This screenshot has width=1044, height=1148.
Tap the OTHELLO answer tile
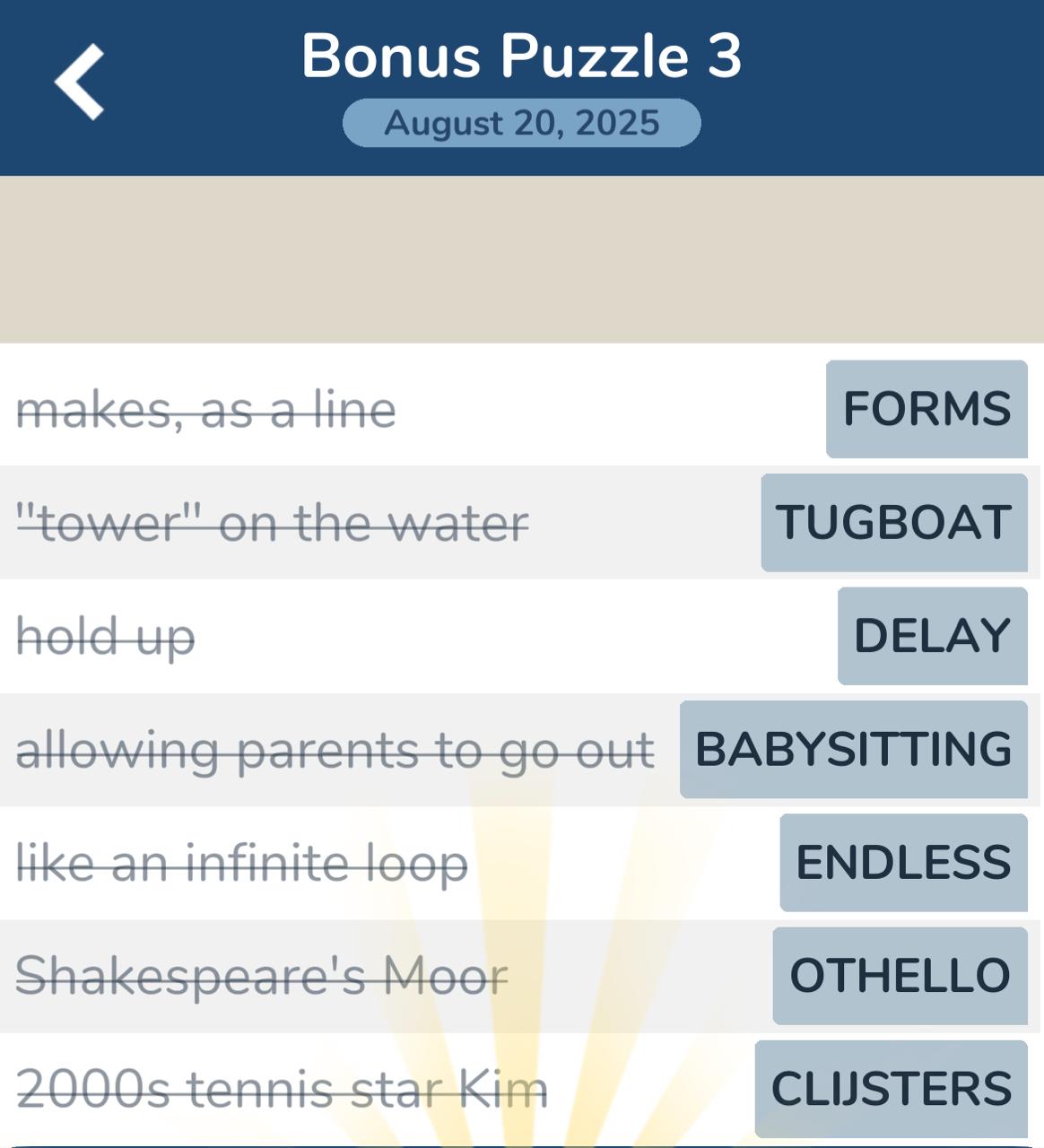[x=900, y=976]
